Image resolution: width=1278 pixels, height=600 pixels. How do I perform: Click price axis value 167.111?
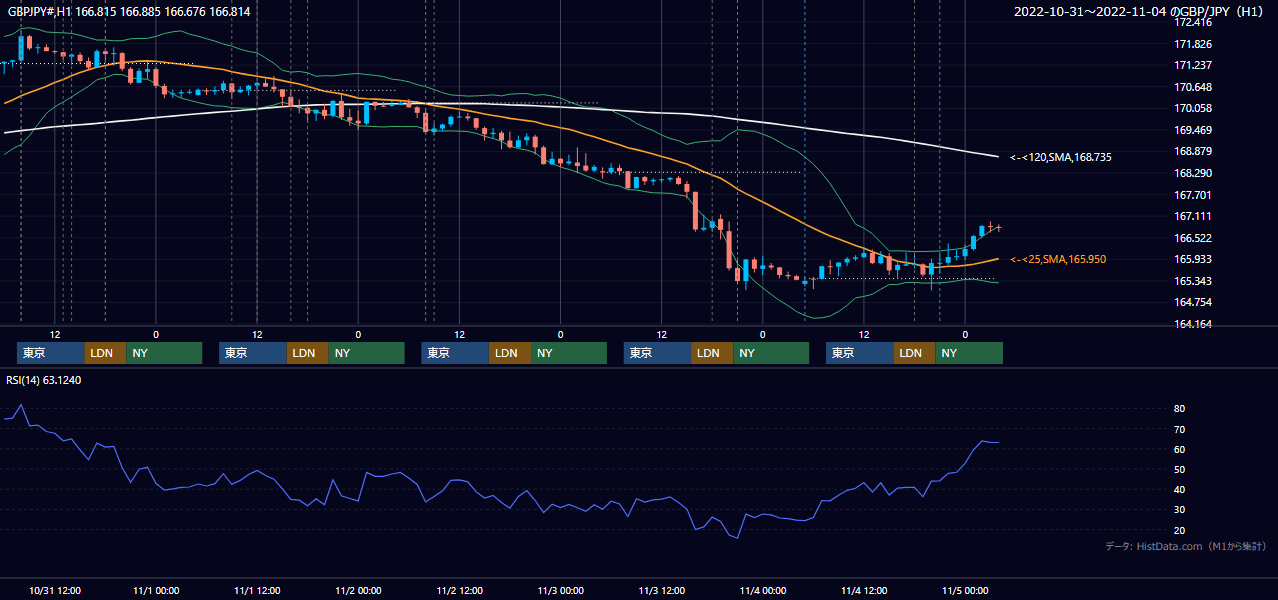pos(1193,216)
